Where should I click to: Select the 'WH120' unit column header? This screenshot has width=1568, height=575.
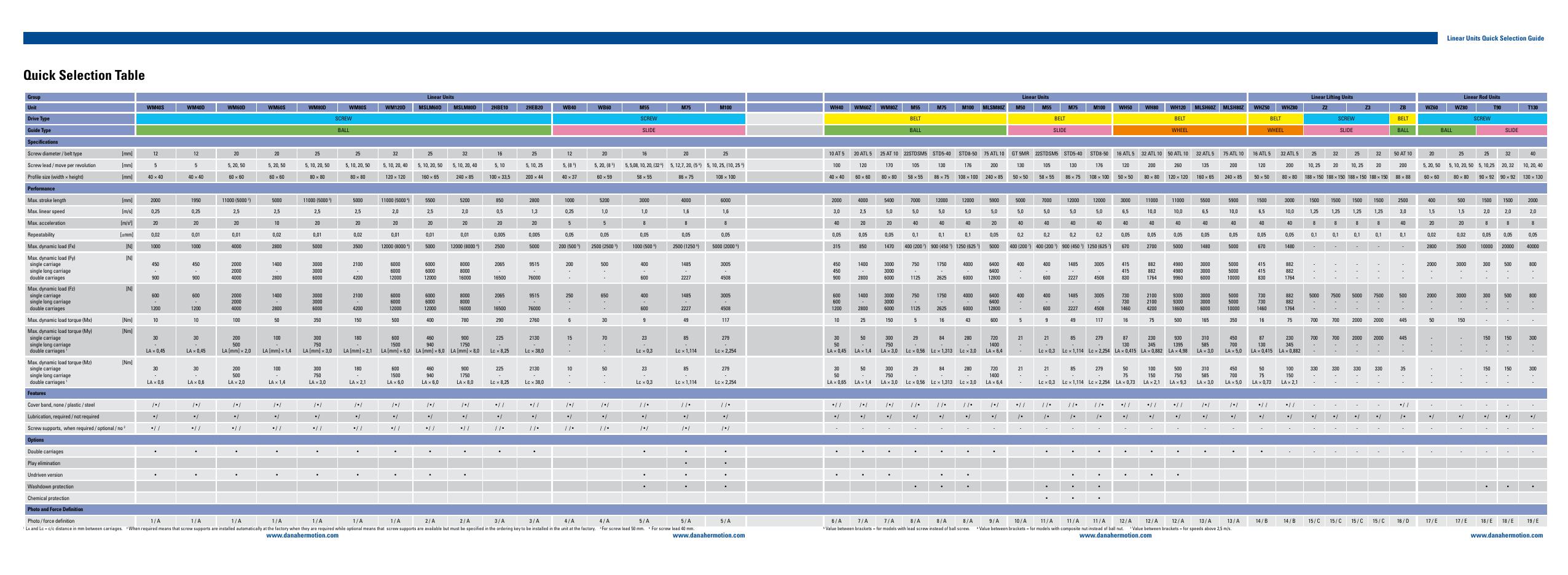[x=1178, y=108]
